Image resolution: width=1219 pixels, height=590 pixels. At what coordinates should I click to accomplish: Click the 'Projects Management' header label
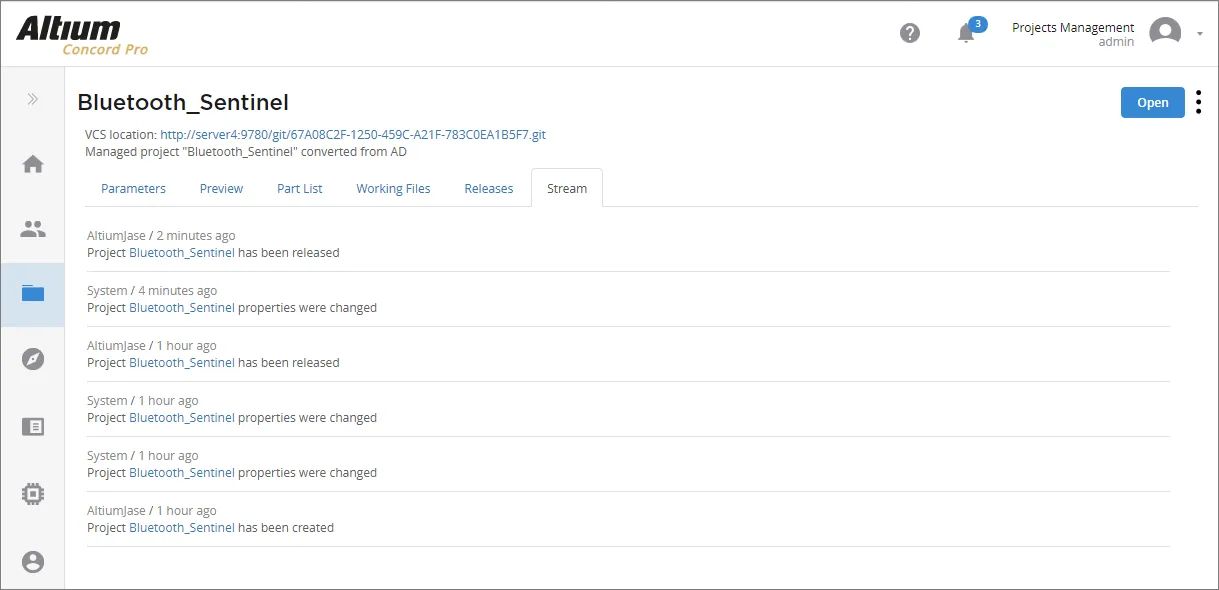1073,27
